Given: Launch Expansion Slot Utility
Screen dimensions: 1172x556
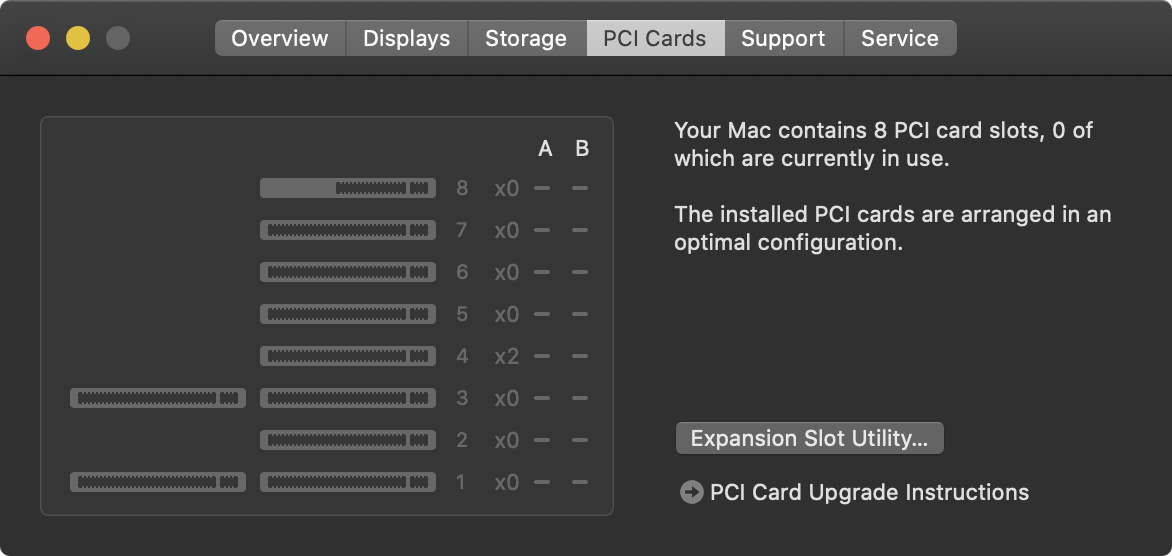Looking at the screenshot, I should (x=809, y=439).
